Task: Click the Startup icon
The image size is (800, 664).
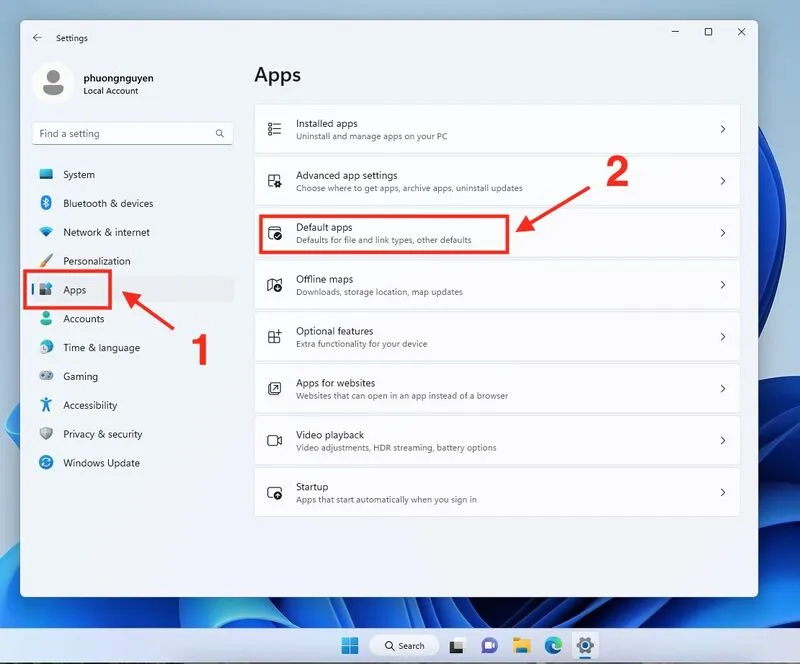Action: click(274, 493)
